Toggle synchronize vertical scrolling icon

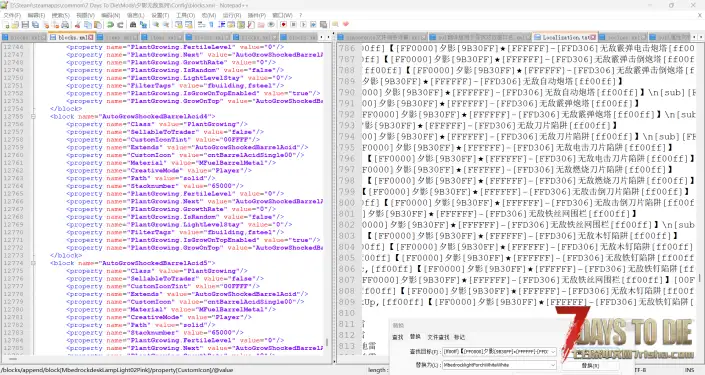click(179, 25)
